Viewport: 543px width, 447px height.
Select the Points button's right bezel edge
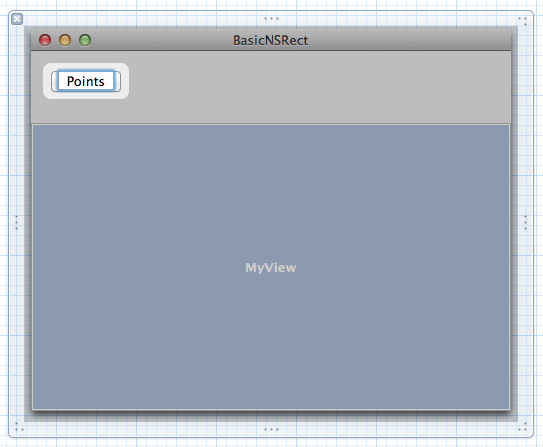[118, 81]
